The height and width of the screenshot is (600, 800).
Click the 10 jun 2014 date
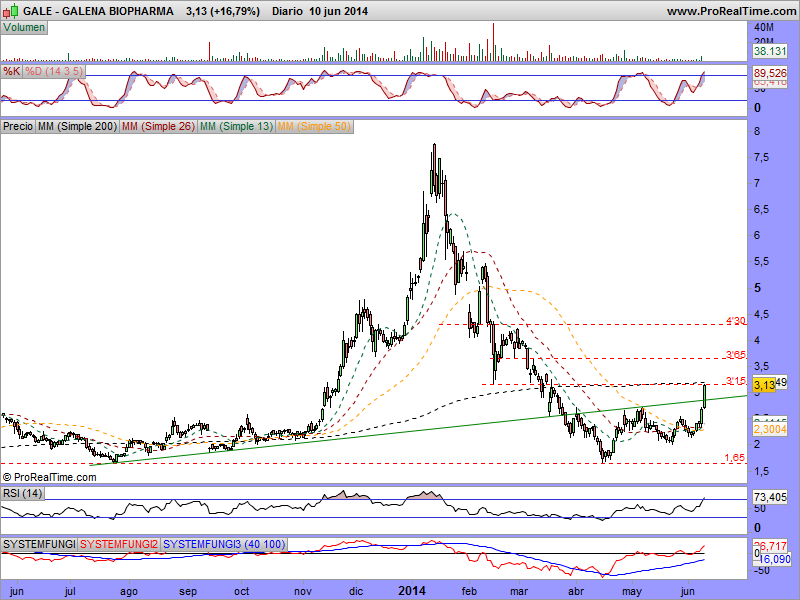click(338, 11)
